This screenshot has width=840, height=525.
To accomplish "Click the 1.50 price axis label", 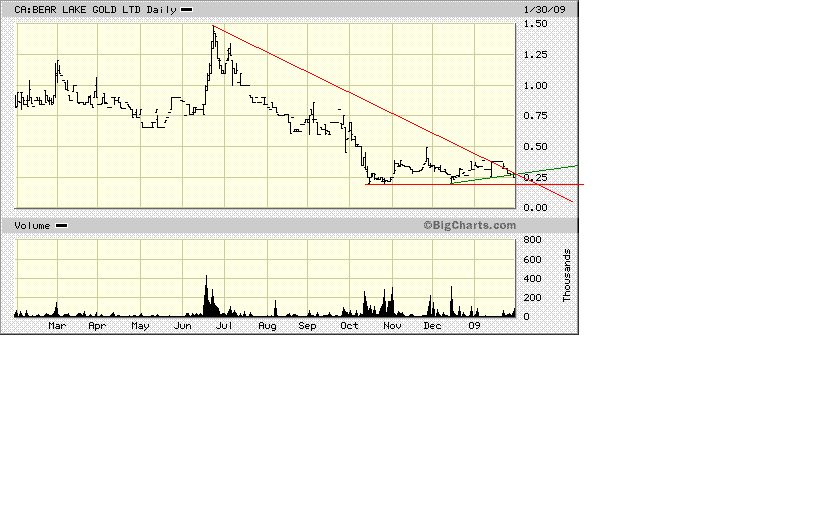I will (535, 24).
